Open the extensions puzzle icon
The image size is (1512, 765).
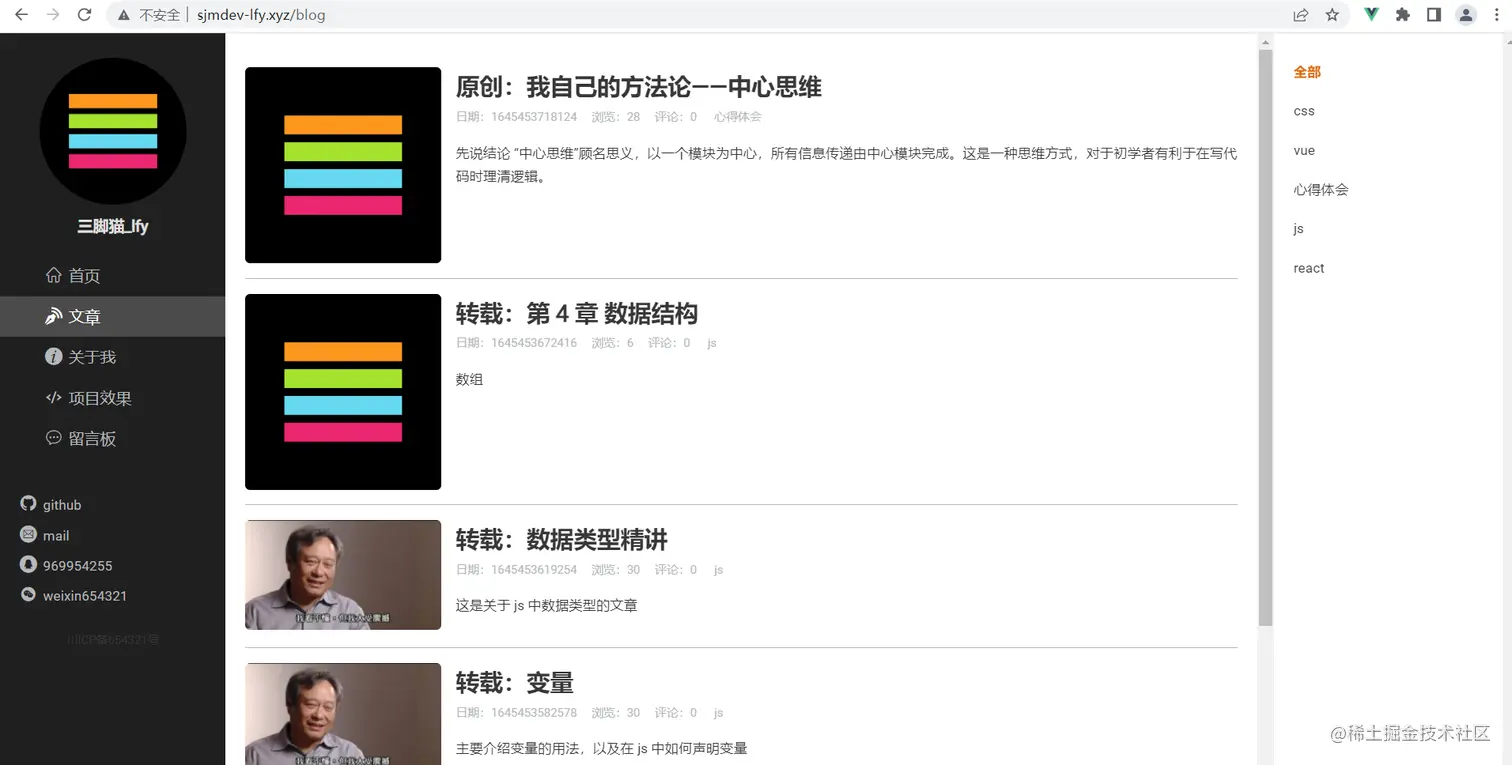(1403, 15)
